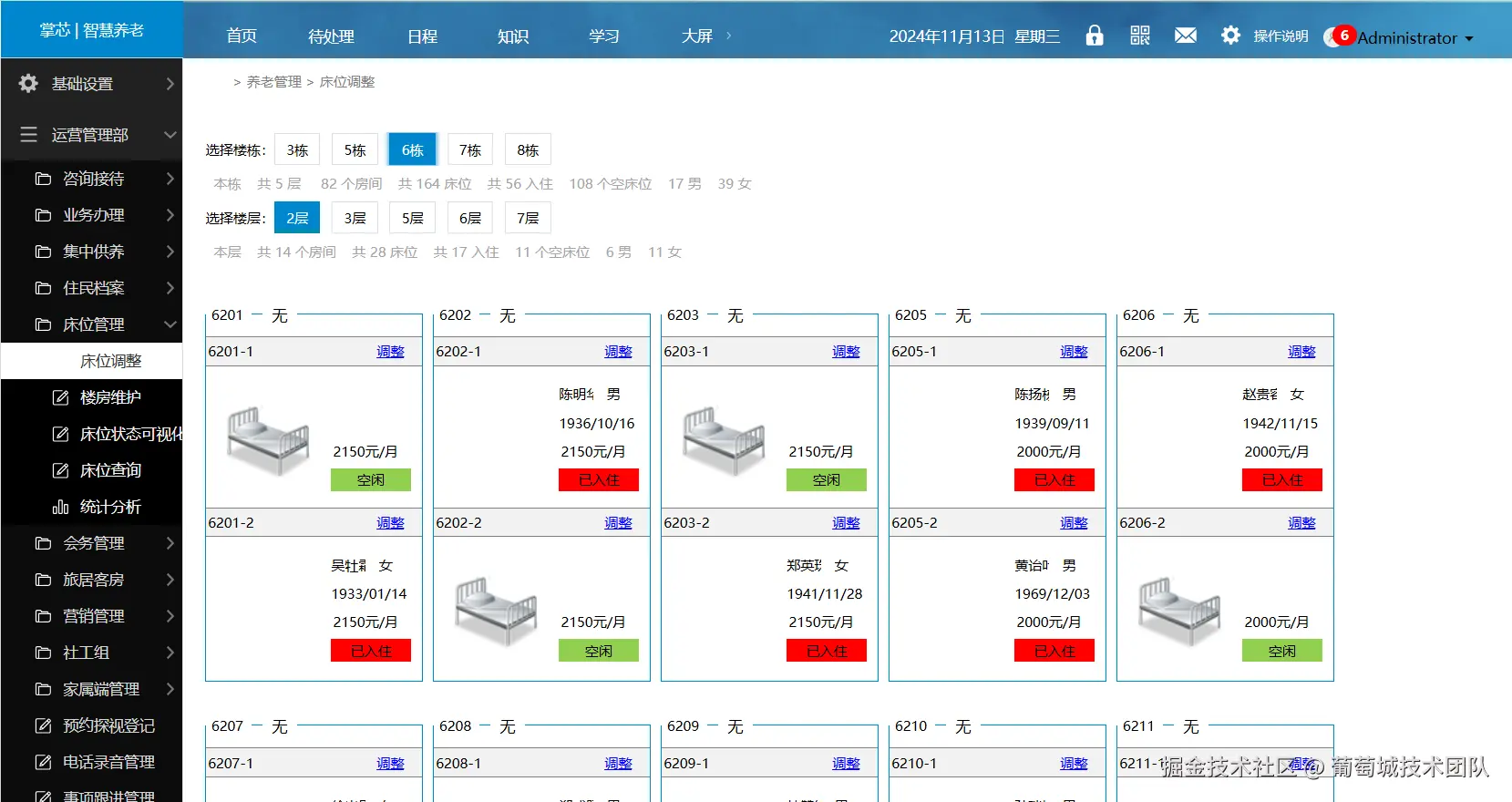The width and height of the screenshot is (1512, 802).
Task: Click the 营销管理 folder icon
Action: point(43,616)
